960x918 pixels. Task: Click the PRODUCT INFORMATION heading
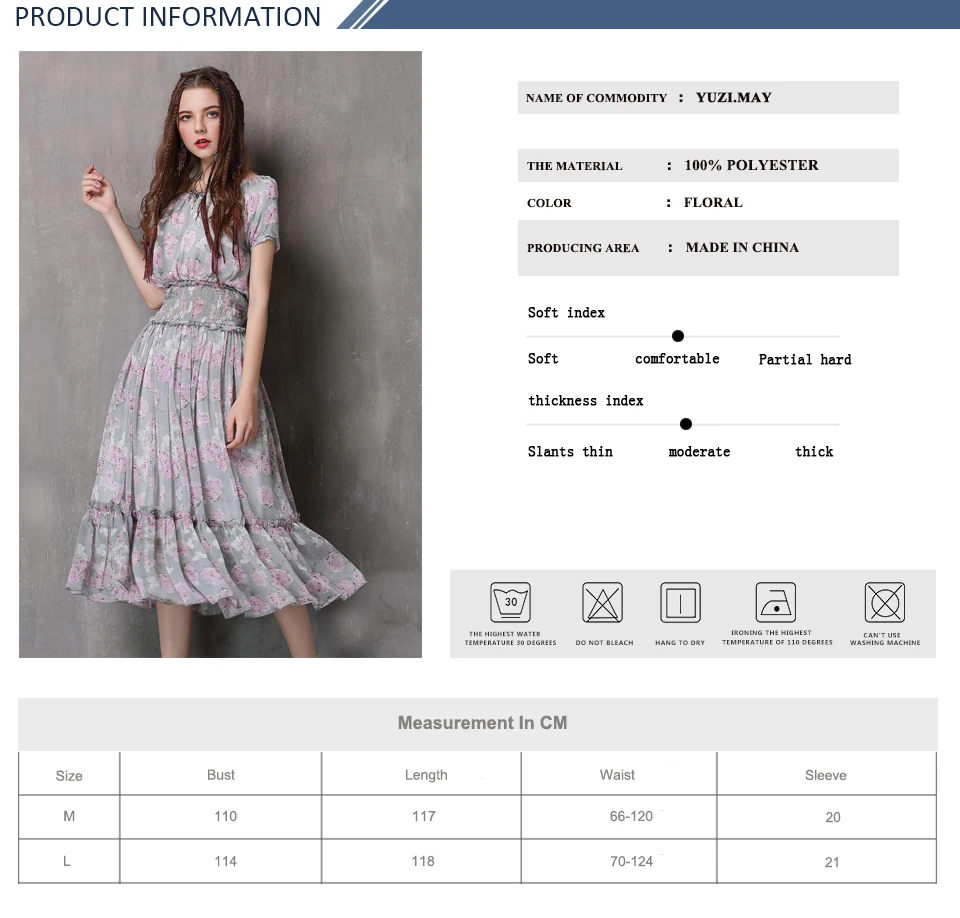[168, 17]
